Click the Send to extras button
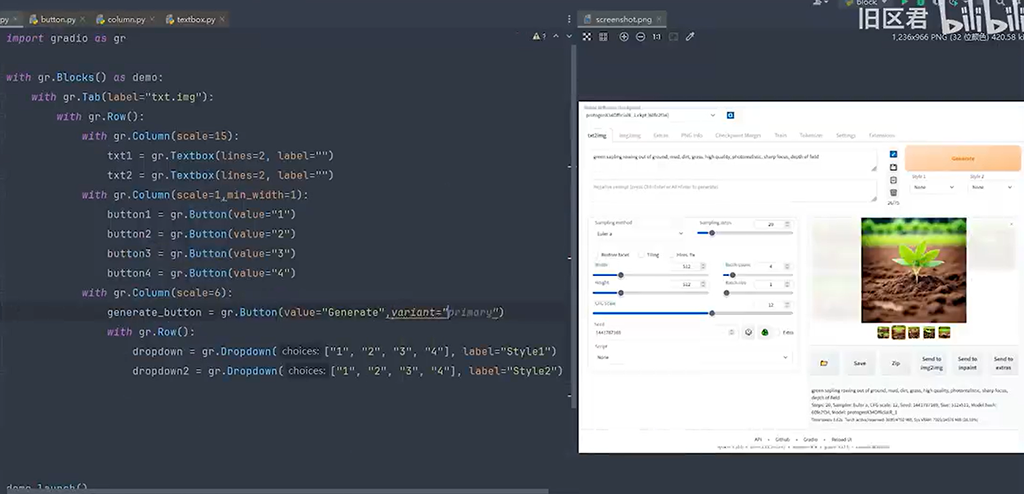Image resolution: width=1024 pixels, height=494 pixels. point(1003,363)
